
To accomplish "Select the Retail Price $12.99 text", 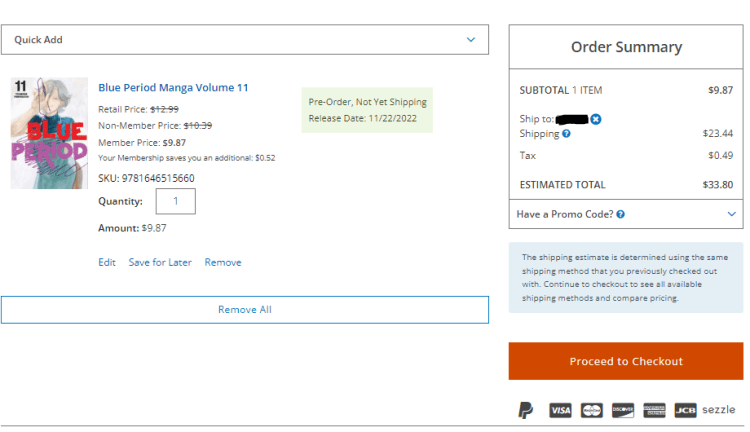I will pyautogui.click(x=138, y=109).
